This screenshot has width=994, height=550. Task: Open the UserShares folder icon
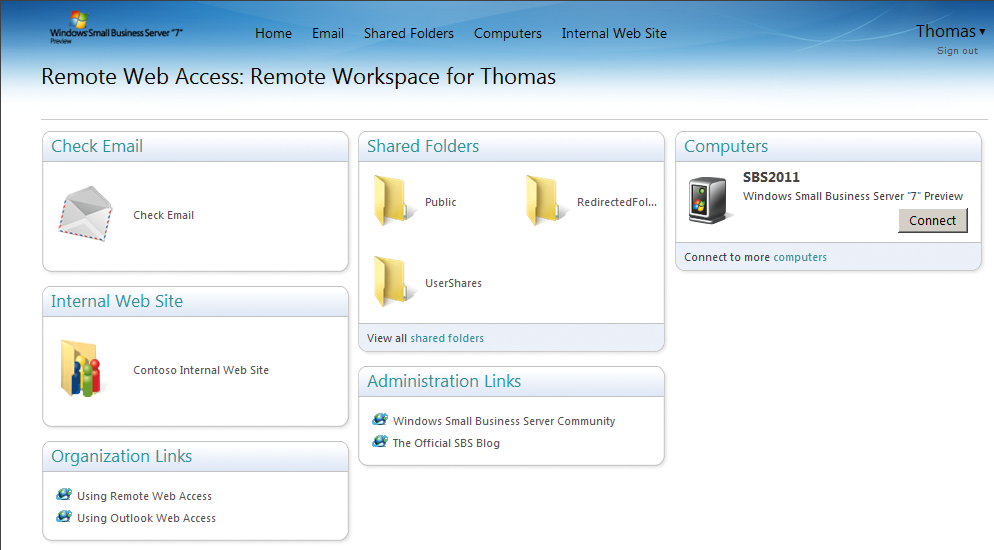pos(393,281)
